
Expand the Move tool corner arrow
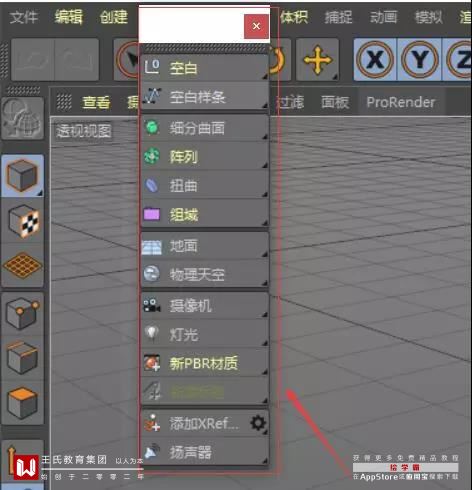(335, 76)
